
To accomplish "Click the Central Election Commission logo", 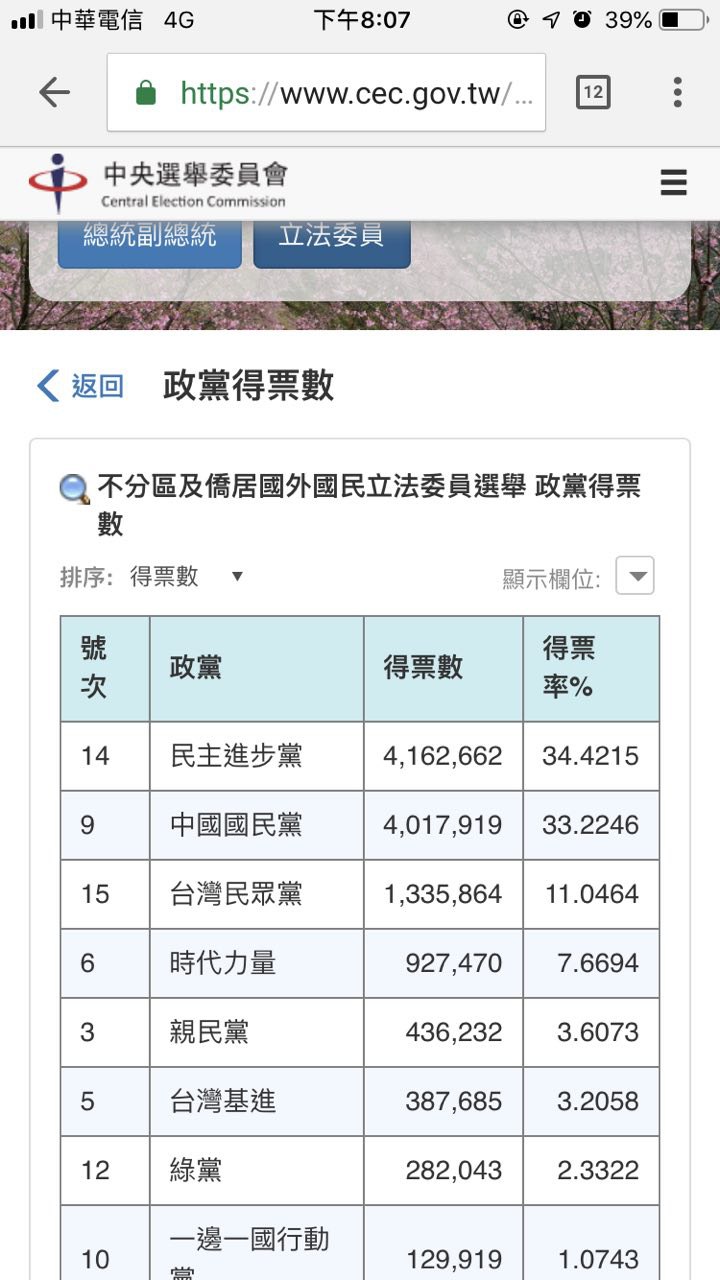I will [x=158, y=183].
